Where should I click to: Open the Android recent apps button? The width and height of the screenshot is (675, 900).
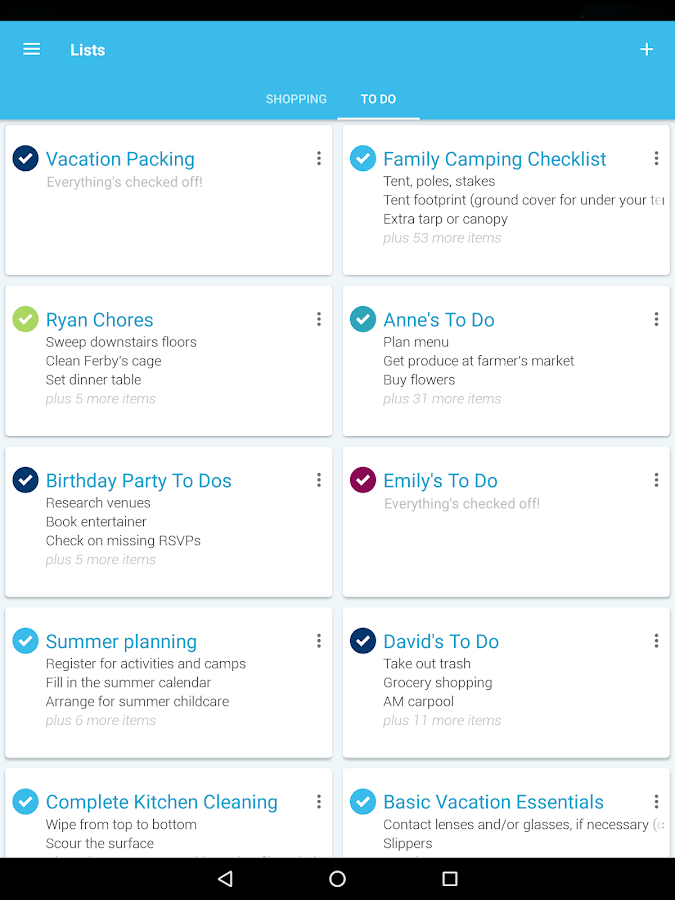450,879
